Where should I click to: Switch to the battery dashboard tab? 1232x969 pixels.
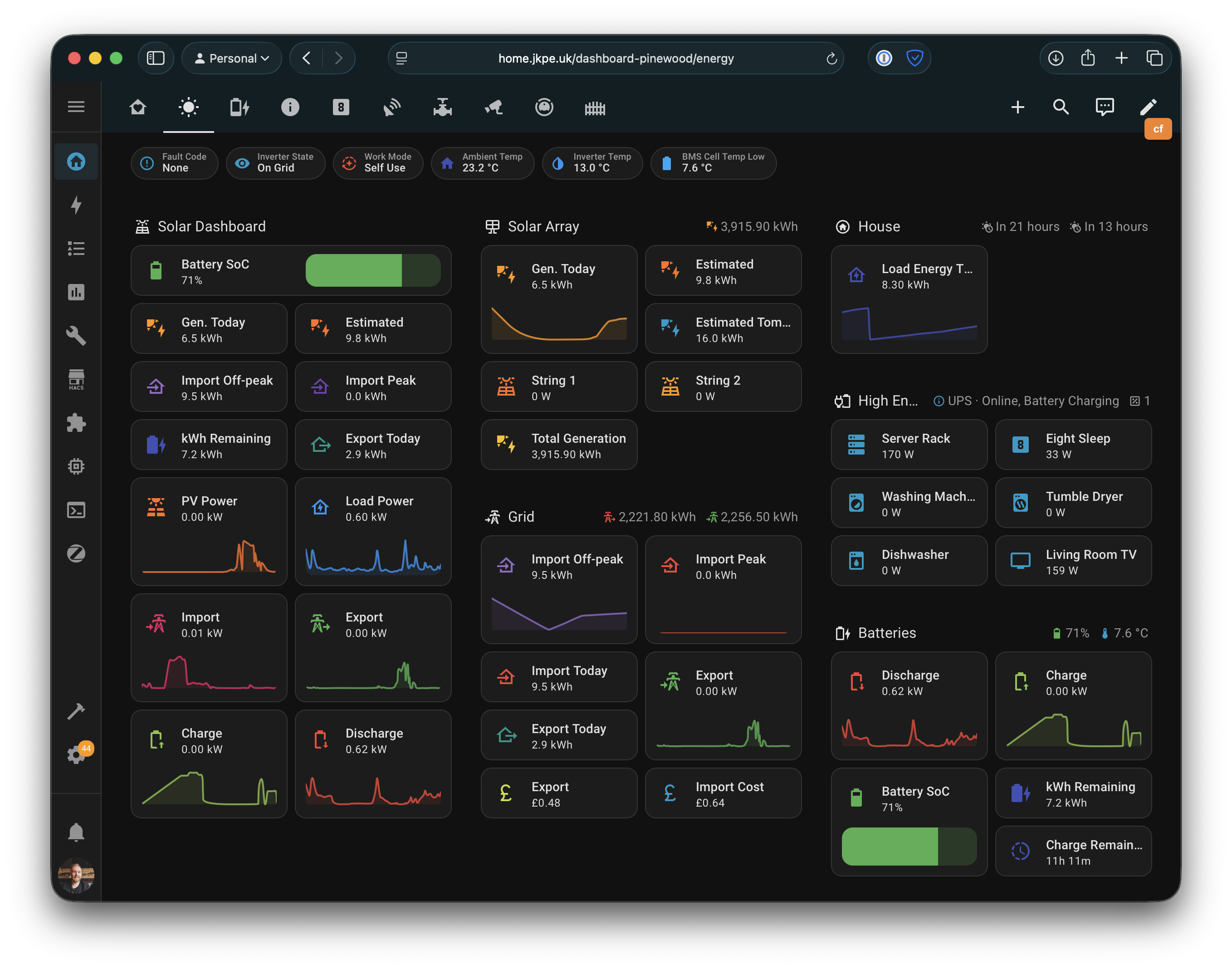click(239, 107)
